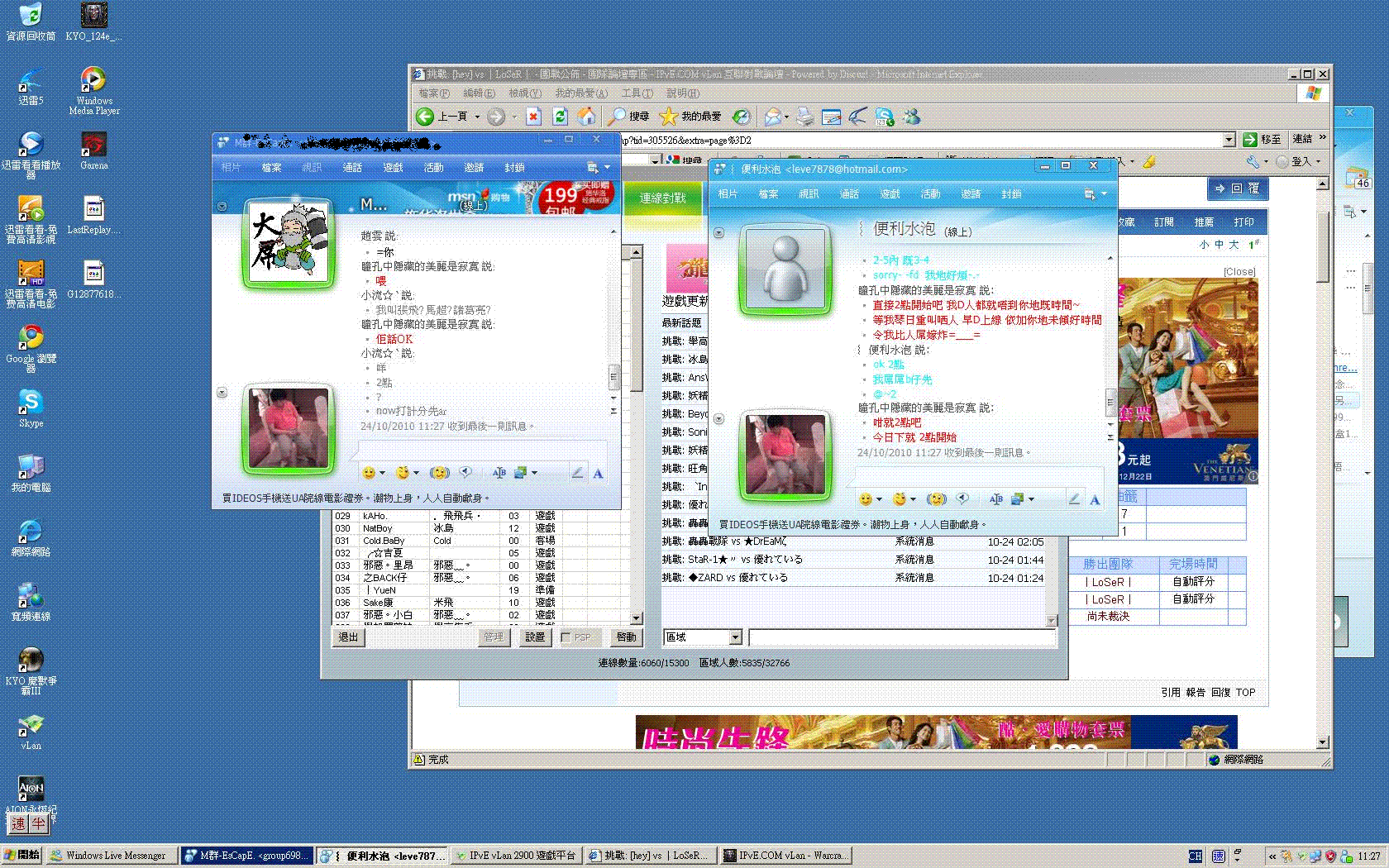
Task: Select Skype desktop icon
Action: [31, 408]
